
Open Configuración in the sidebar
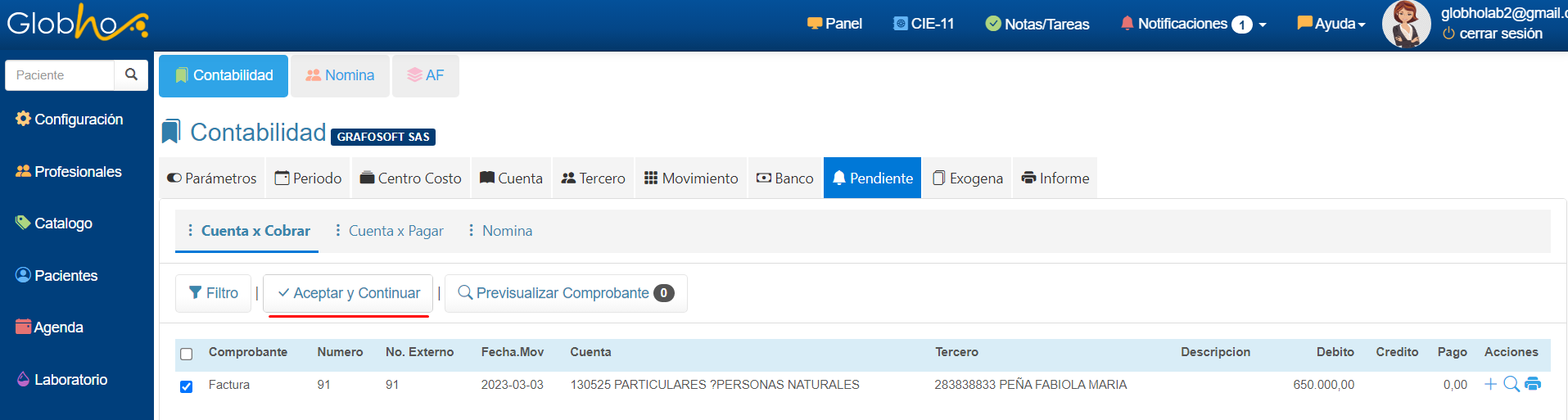pyautogui.click(x=70, y=120)
